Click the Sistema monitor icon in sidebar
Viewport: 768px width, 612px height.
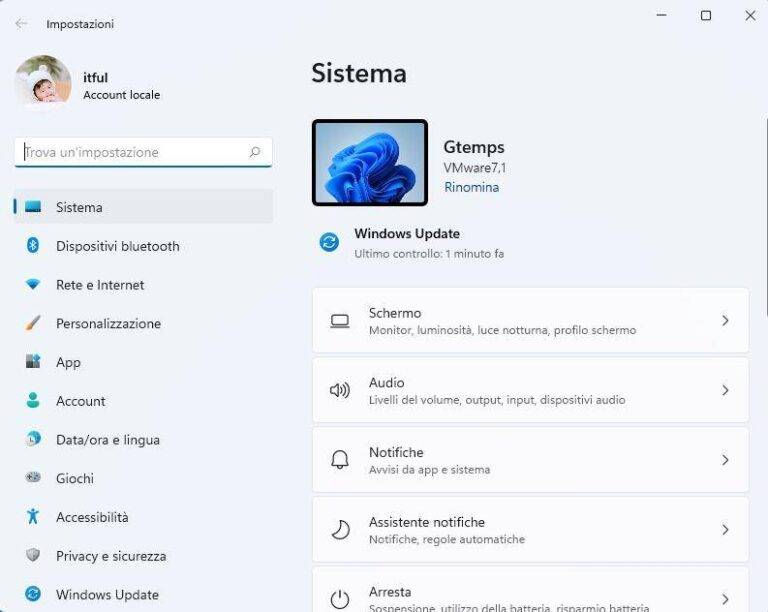(x=33, y=207)
